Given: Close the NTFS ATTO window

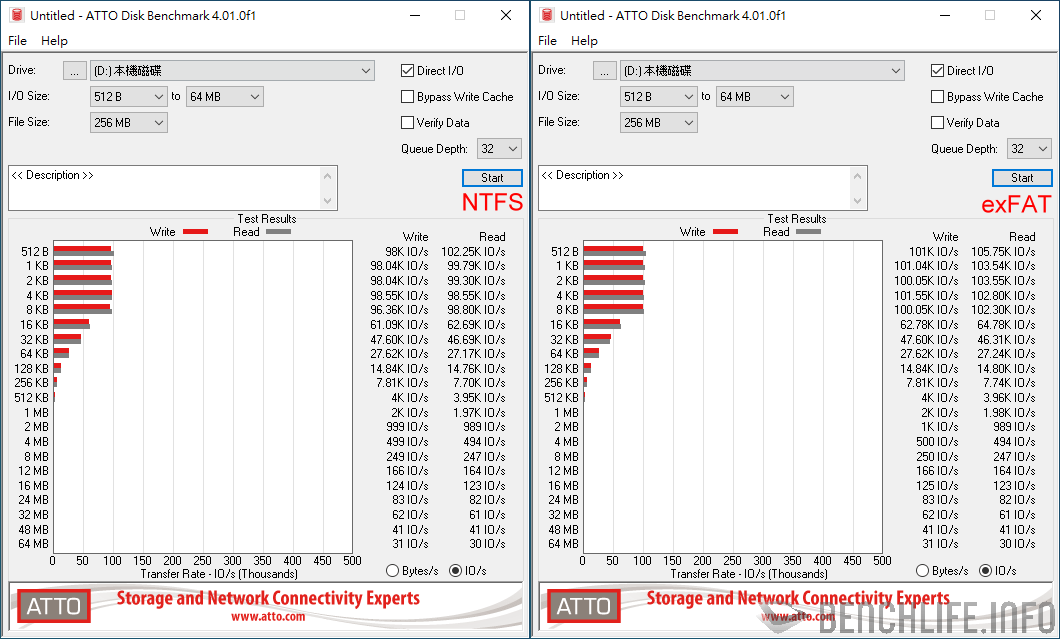Looking at the screenshot, I should 506,15.
